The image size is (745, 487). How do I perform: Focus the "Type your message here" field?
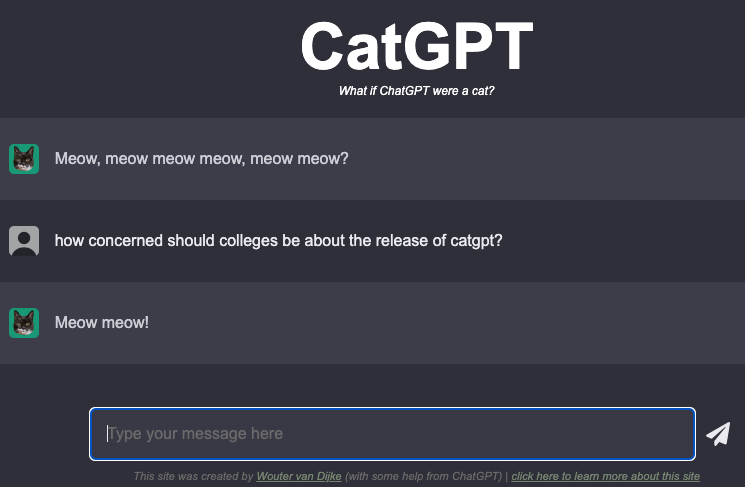coord(392,434)
